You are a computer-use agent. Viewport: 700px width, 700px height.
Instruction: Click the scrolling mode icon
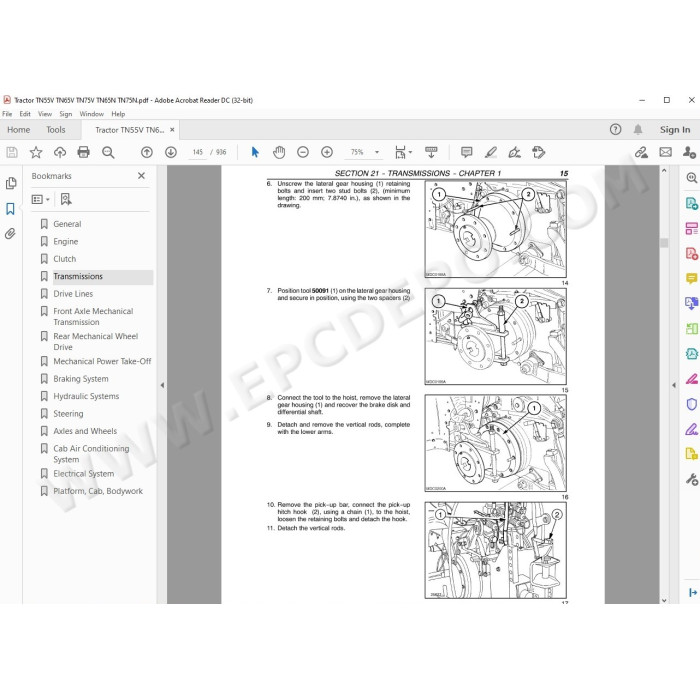tap(431, 153)
